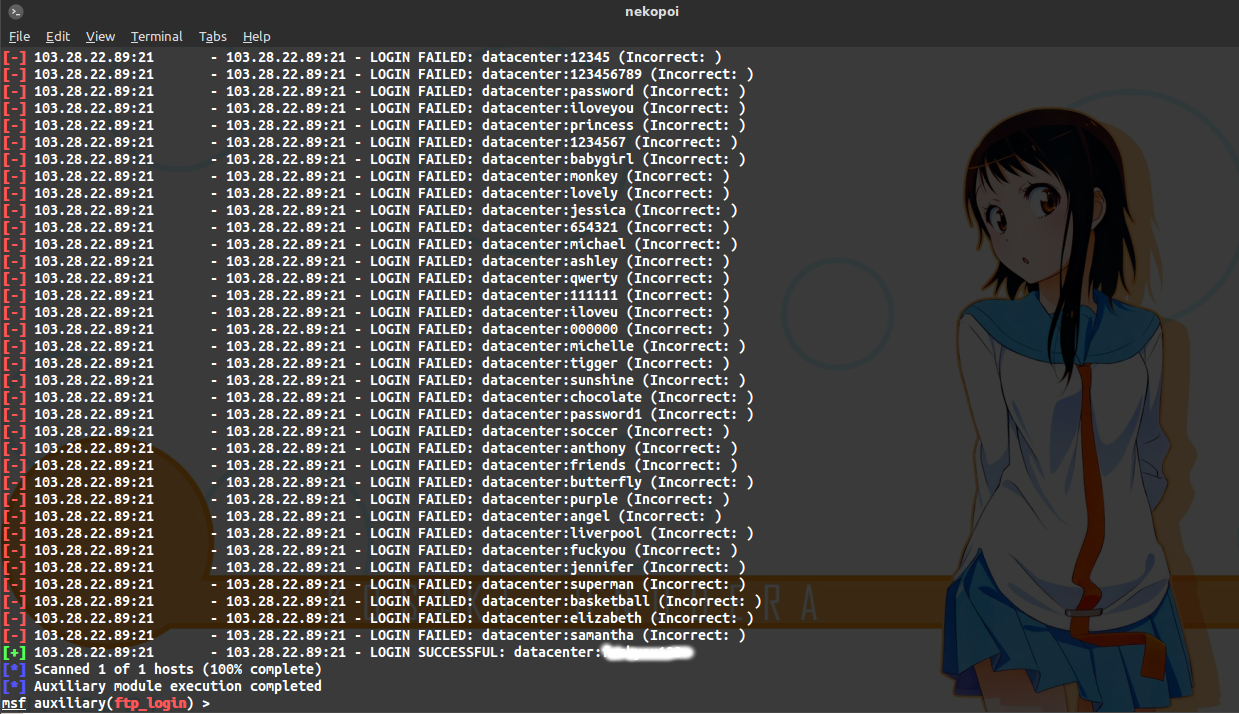Image resolution: width=1239 pixels, height=714 pixels.
Task: Open the File menu
Action: (19, 36)
